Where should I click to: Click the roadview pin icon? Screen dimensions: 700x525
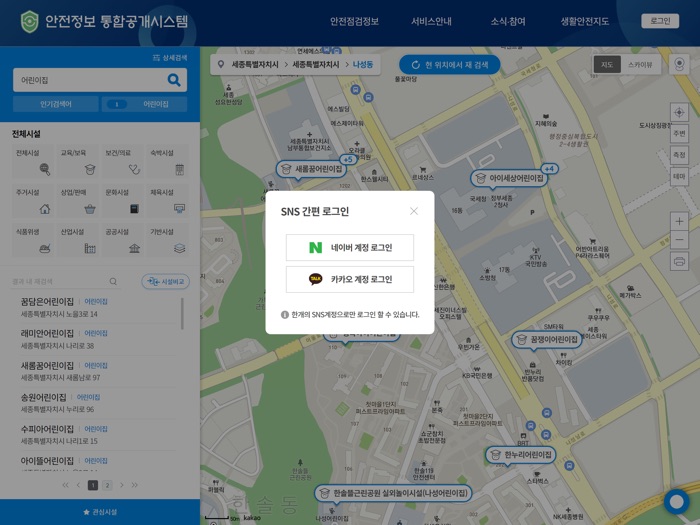679,65
